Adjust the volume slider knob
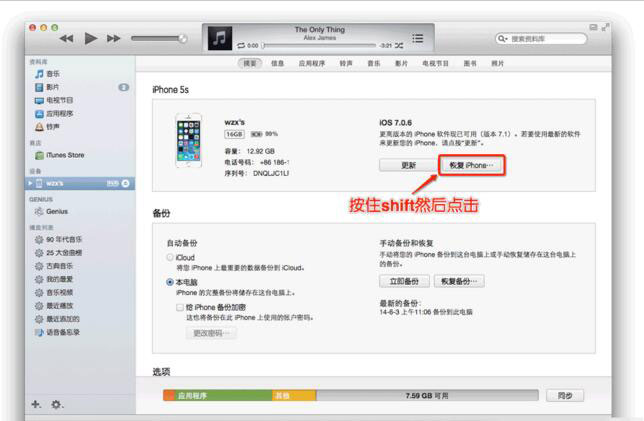 pyautogui.click(x=182, y=39)
